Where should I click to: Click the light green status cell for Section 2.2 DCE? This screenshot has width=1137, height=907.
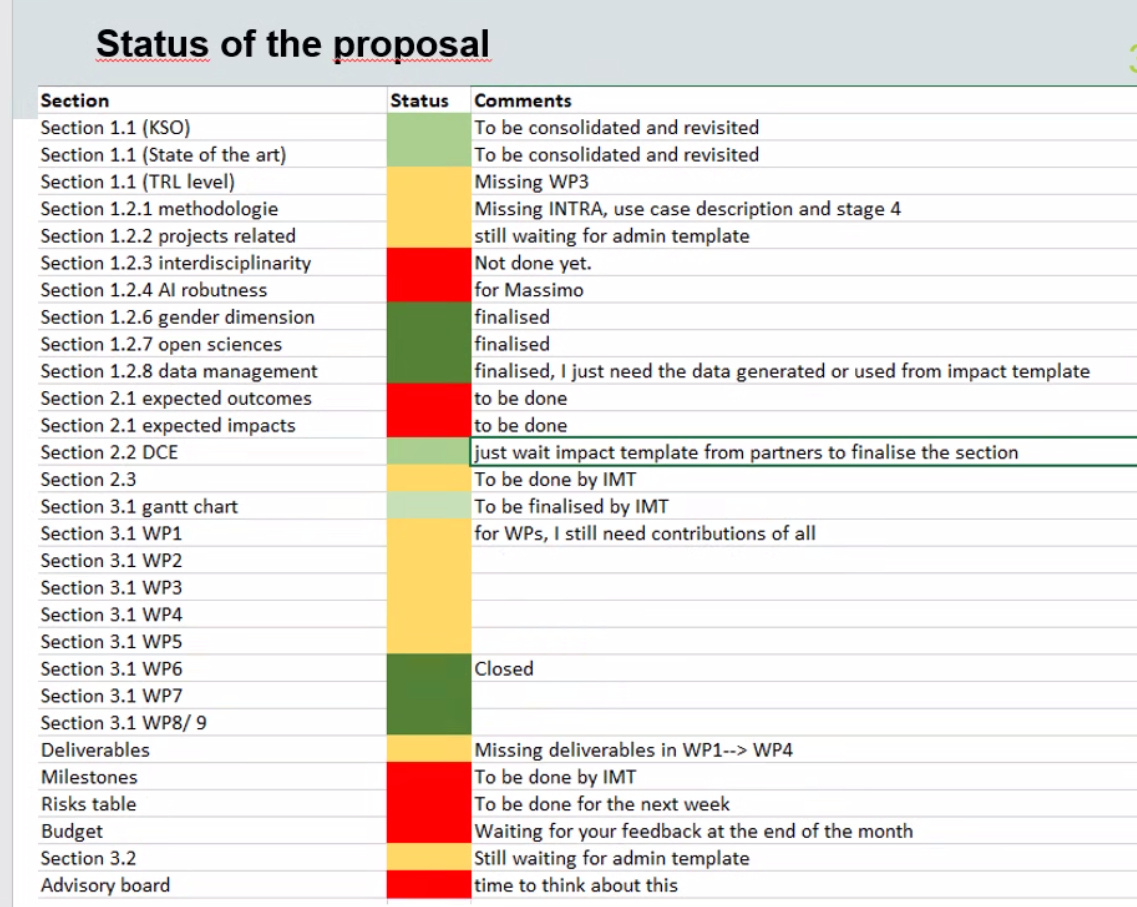coord(429,452)
